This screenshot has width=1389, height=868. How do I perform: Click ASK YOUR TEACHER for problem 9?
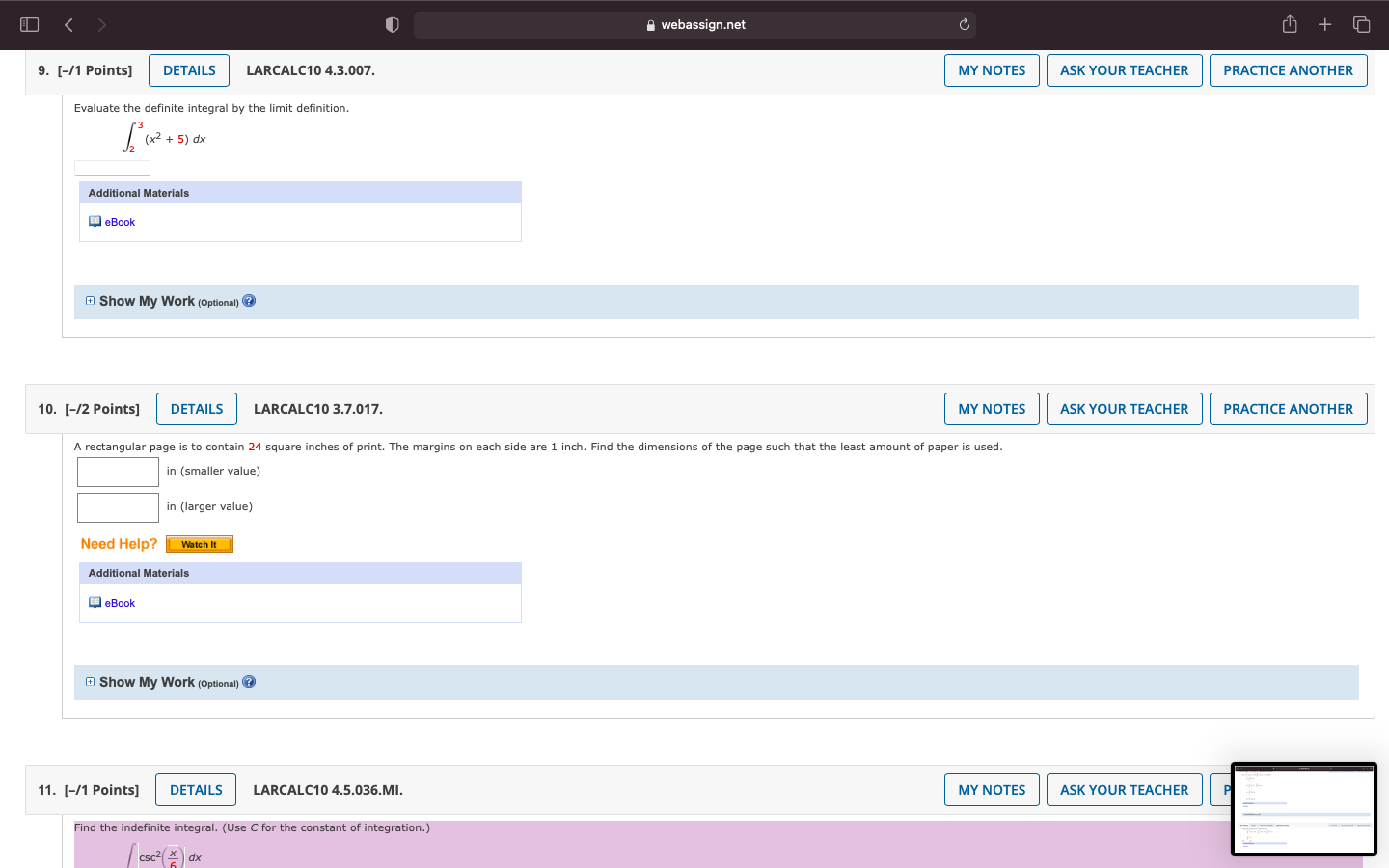[x=1124, y=69]
